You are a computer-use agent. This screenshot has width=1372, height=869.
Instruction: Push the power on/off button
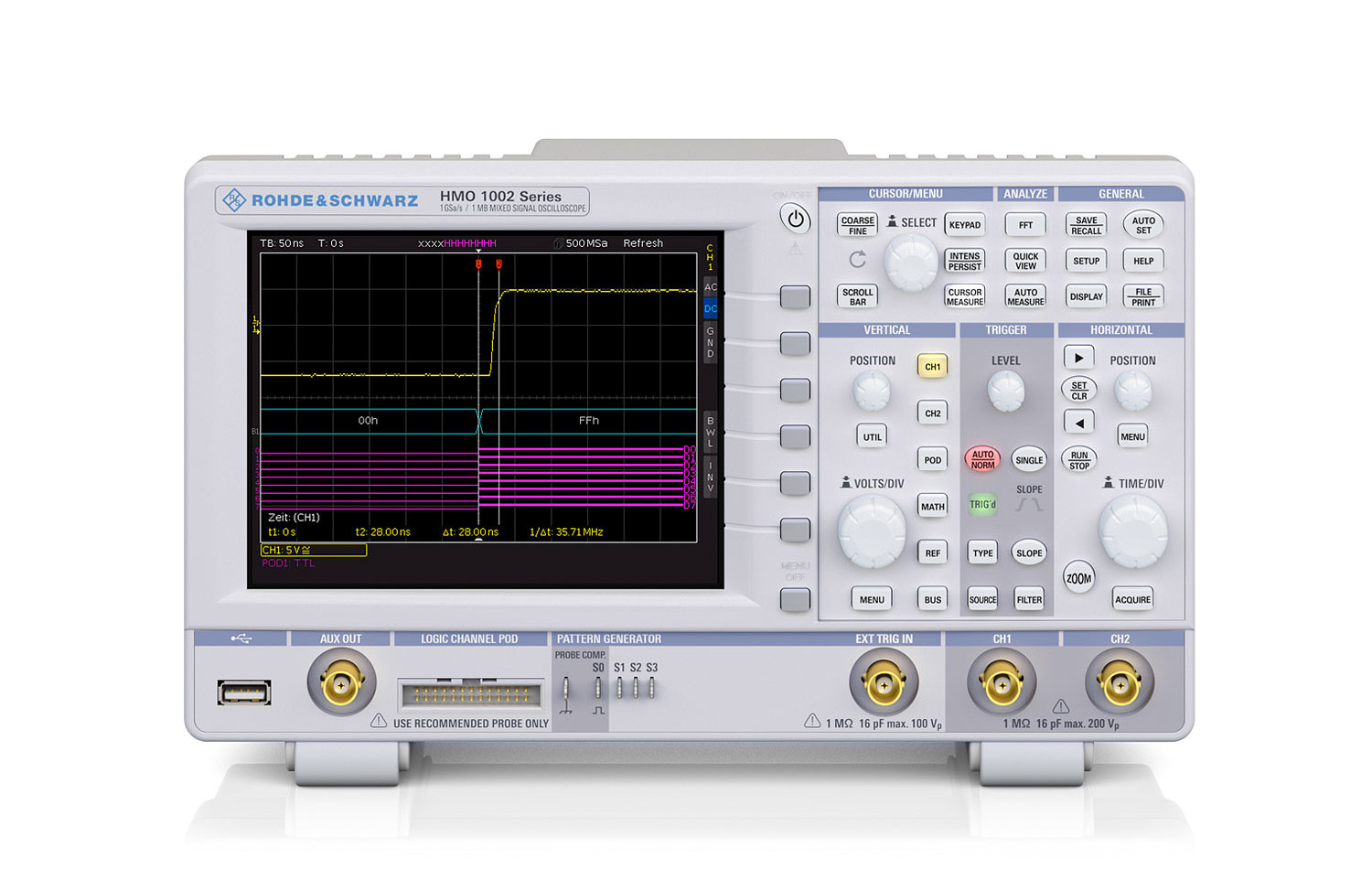click(x=796, y=219)
